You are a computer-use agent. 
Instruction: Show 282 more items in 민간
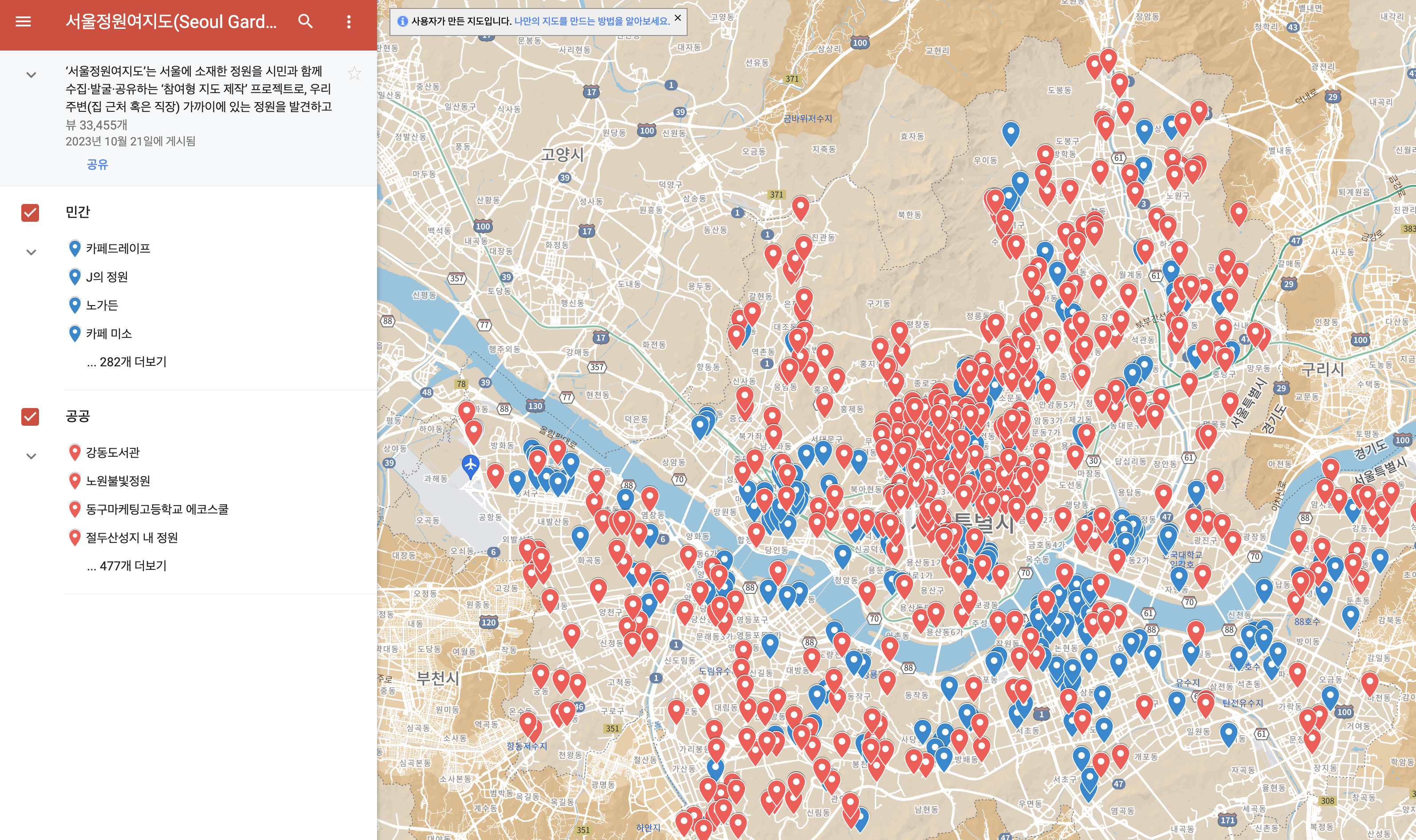pyautogui.click(x=127, y=362)
